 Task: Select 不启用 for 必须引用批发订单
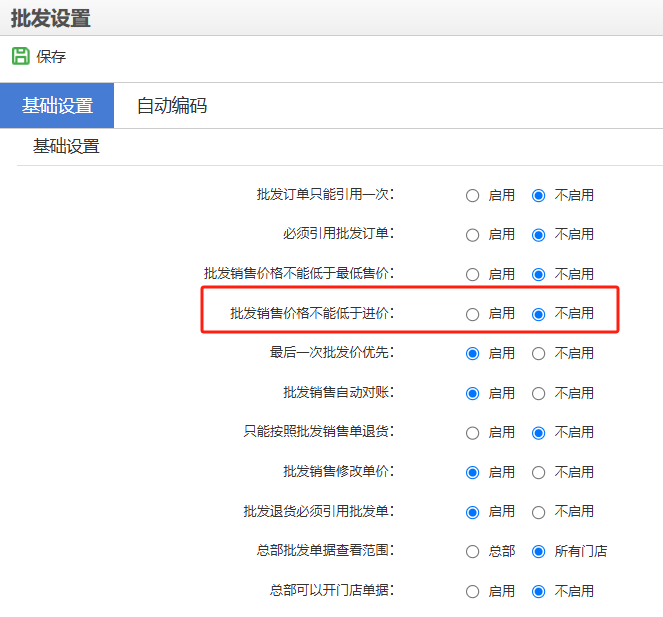point(538,235)
